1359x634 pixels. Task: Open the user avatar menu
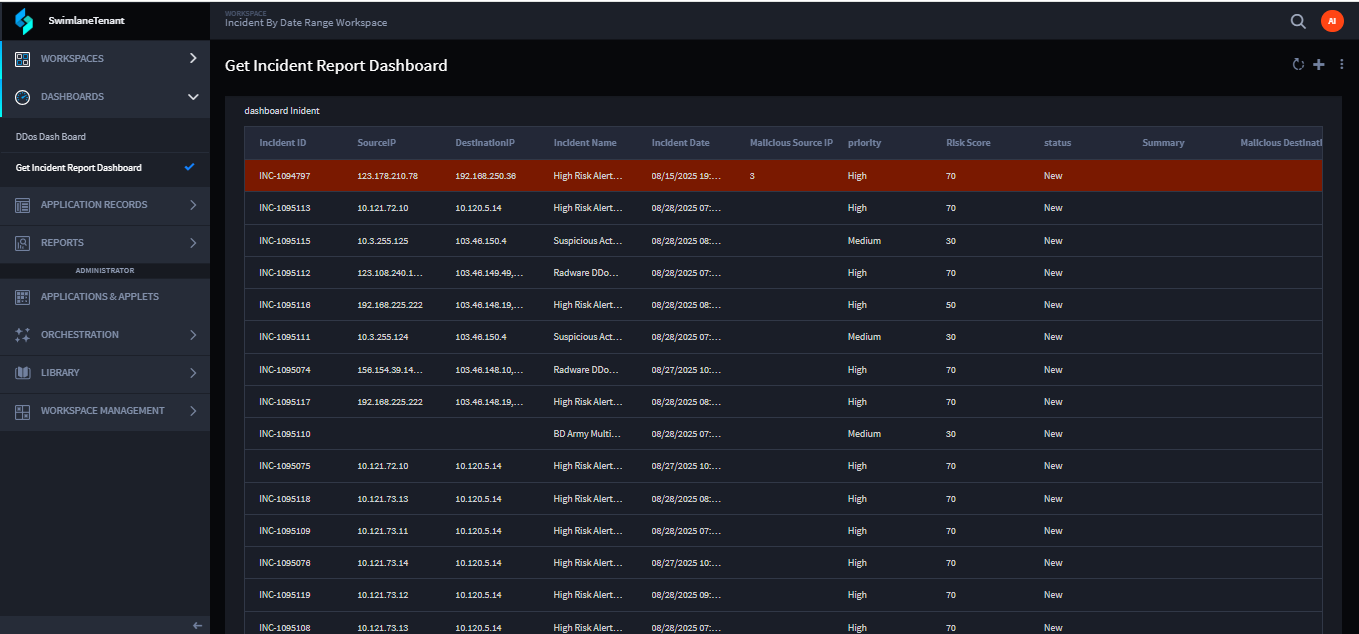point(1332,21)
